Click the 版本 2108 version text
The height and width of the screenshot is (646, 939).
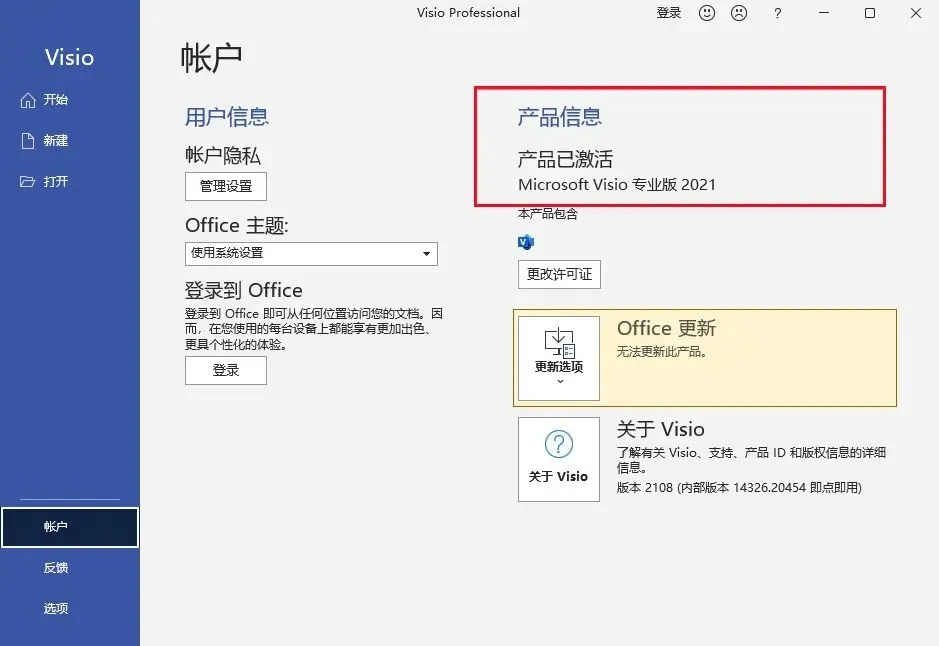(739, 488)
